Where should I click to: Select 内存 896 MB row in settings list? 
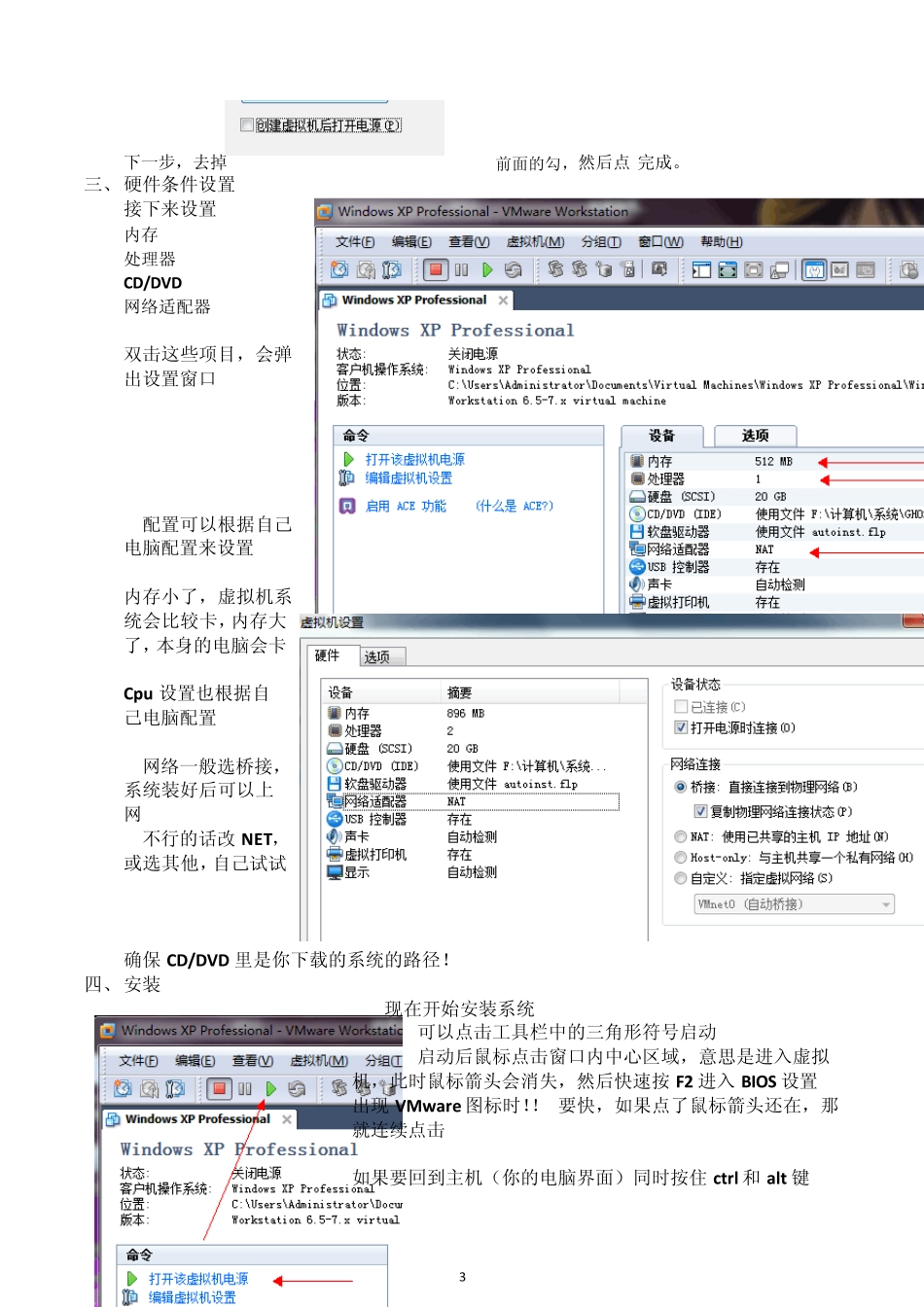click(x=473, y=713)
